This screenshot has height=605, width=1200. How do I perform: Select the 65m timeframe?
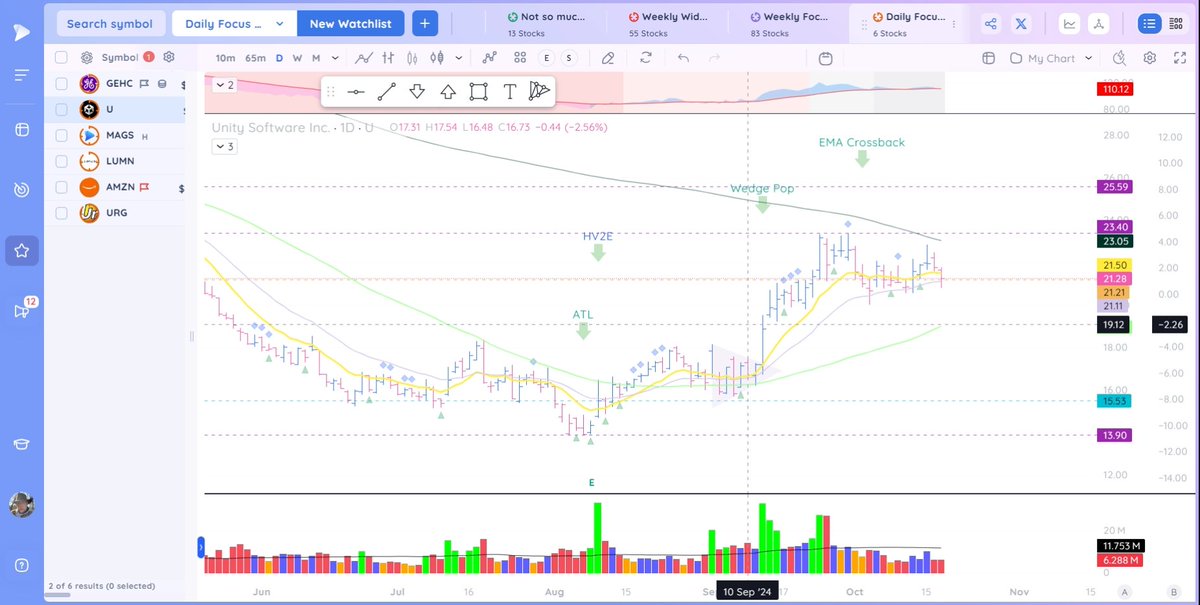(x=255, y=58)
